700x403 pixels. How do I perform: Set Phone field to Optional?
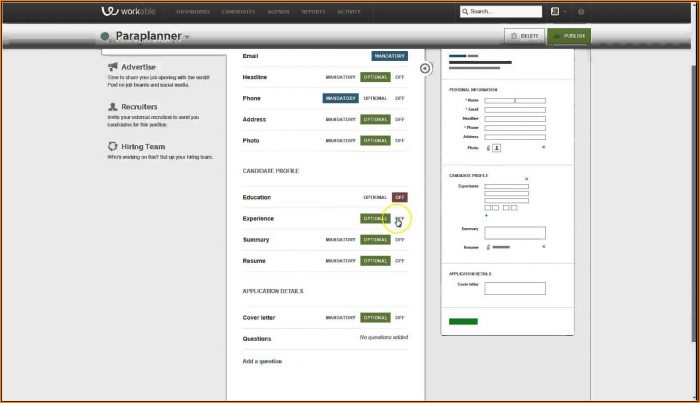click(x=375, y=98)
